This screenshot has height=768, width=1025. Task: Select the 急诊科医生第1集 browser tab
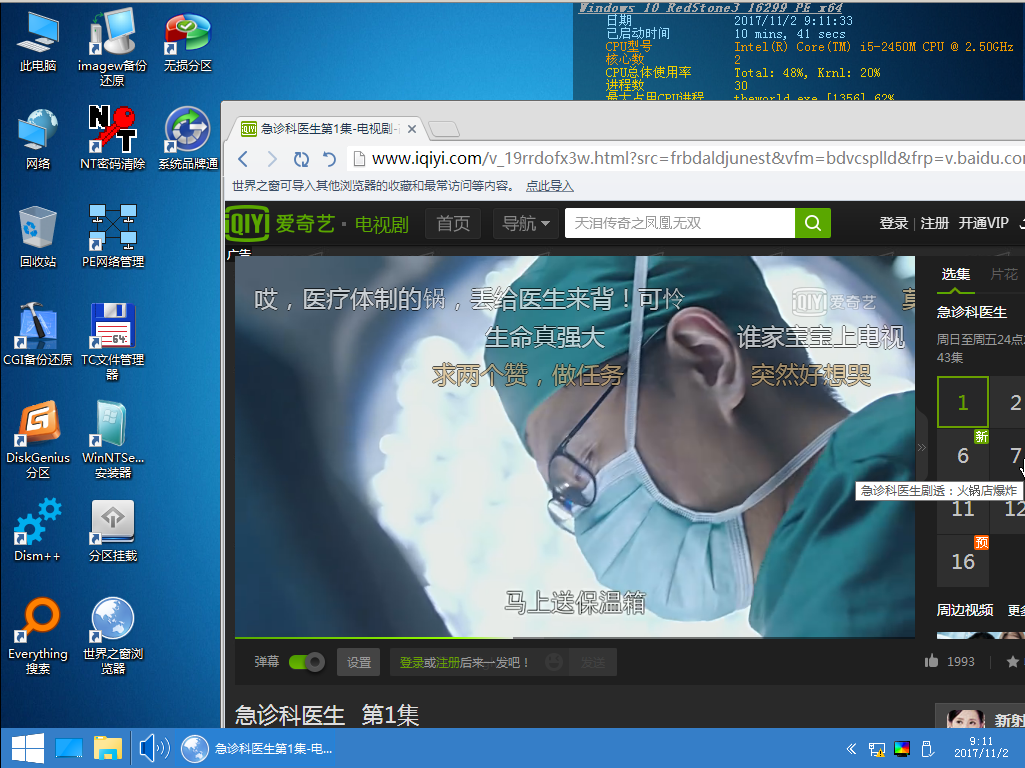pos(327,129)
